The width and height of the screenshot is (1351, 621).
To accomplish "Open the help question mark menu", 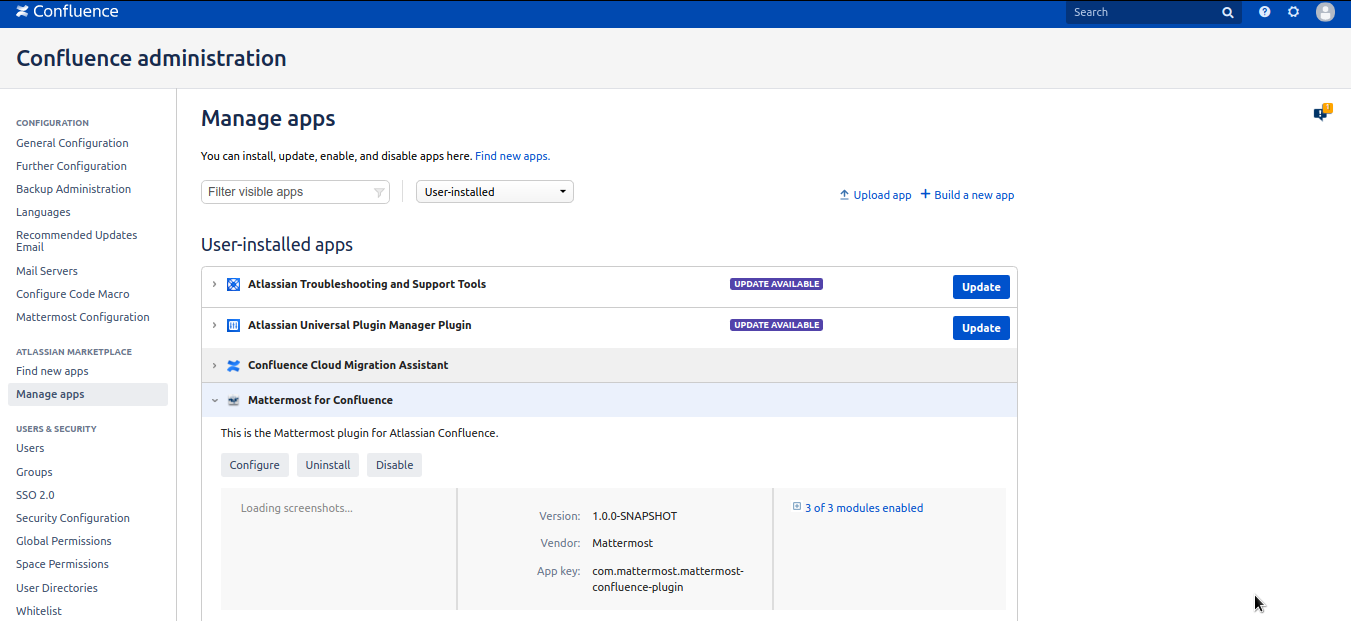I will [x=1265, y=12].
